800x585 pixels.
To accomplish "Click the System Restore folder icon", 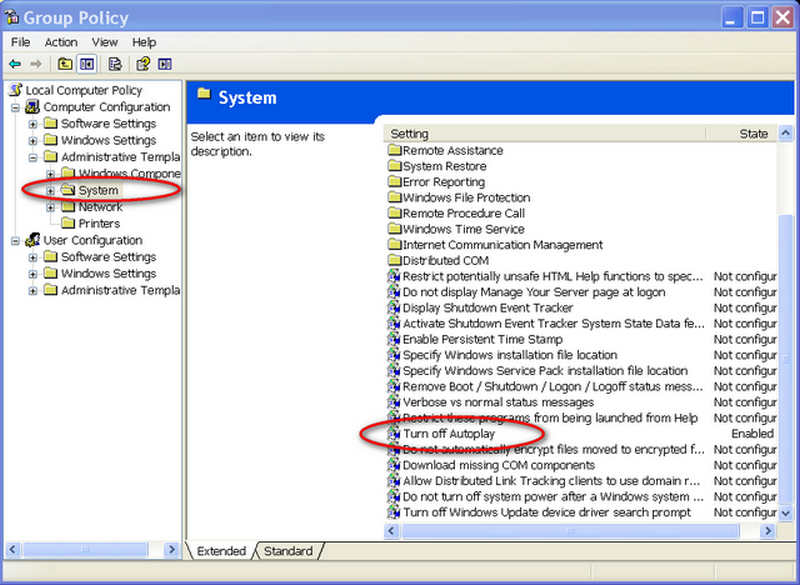I will coord(395,166).
